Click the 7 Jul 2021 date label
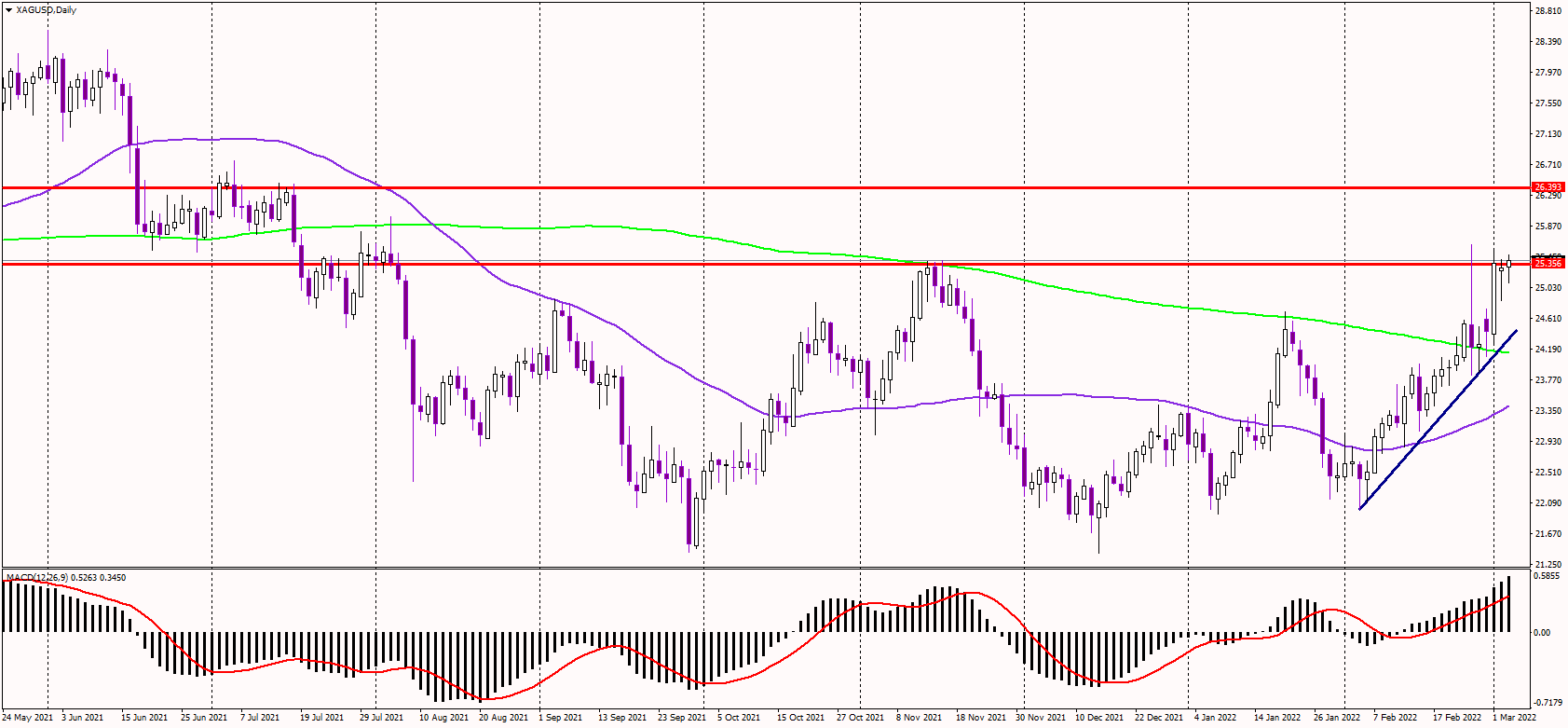 coord(260,718)
